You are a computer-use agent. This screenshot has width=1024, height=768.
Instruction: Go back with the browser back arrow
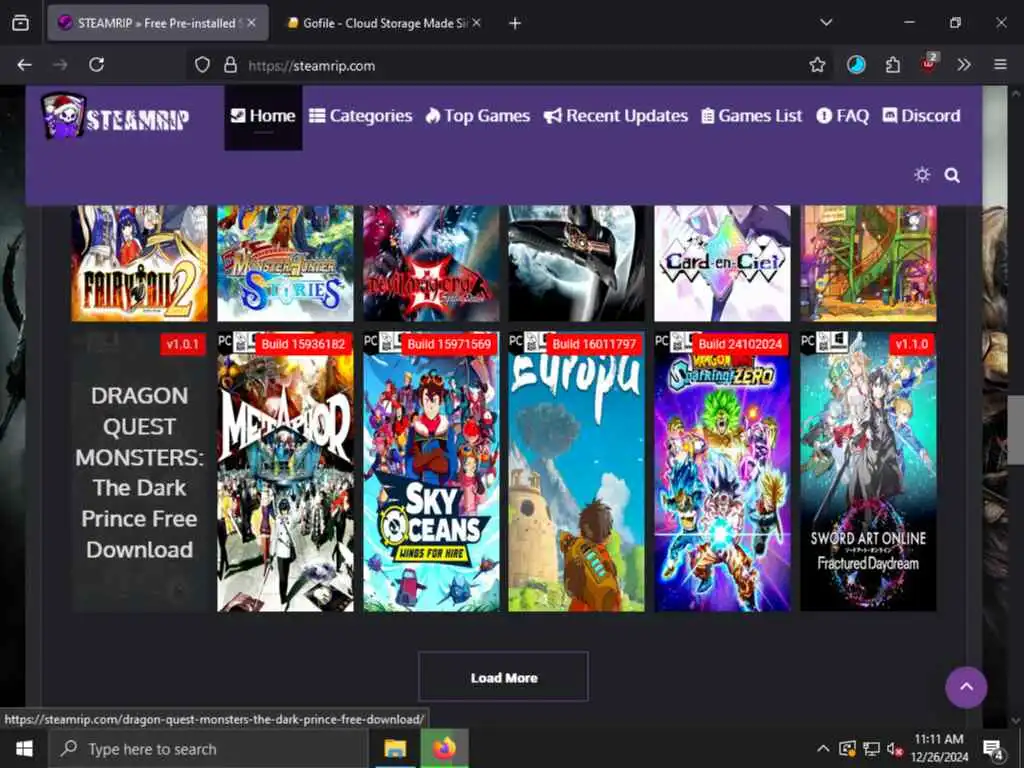[x=24, y=65]
